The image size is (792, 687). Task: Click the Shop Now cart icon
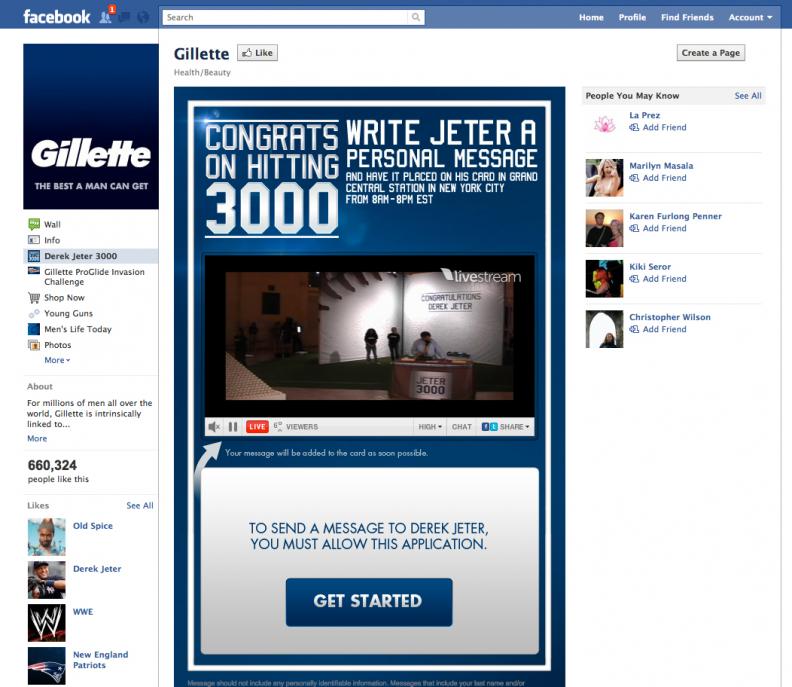(x=34, y=298)
